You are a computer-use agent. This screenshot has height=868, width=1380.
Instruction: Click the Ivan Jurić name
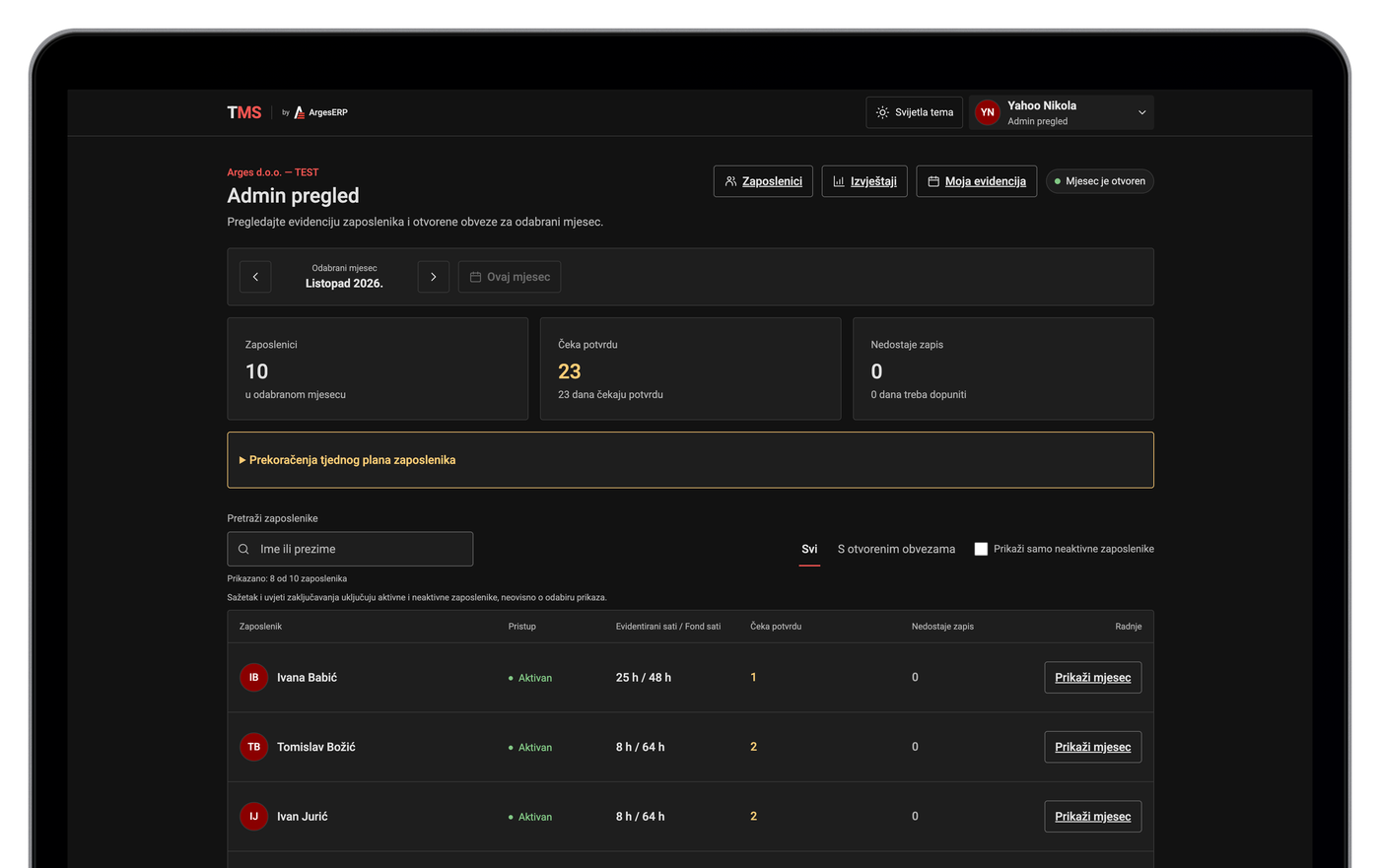[303, 816]
